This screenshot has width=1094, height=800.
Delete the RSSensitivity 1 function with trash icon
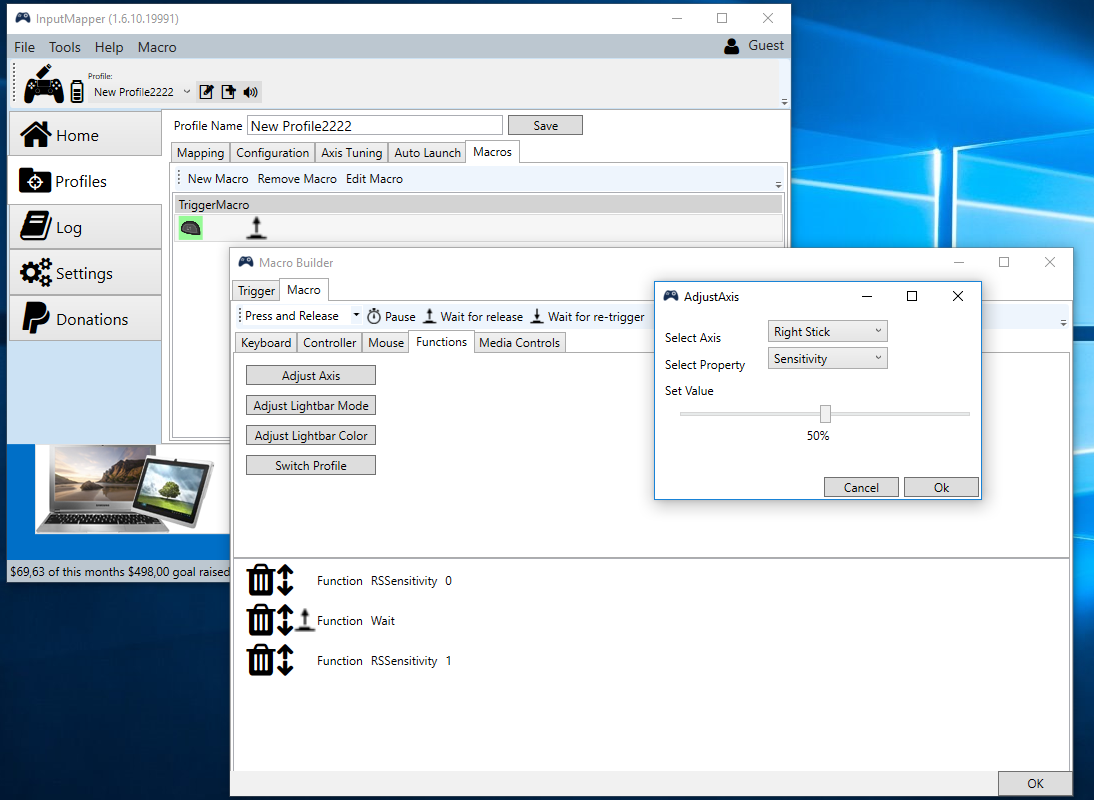pos(261,660)
